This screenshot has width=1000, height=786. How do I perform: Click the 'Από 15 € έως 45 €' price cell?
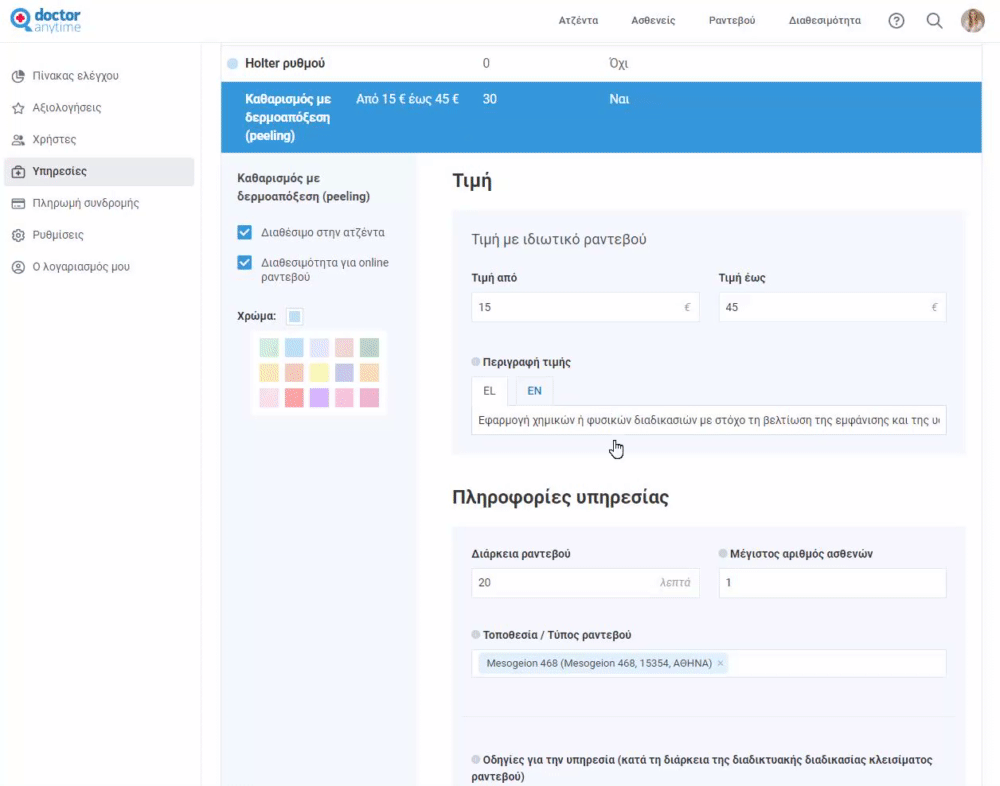pyautogui.click(x=407, y=99)
